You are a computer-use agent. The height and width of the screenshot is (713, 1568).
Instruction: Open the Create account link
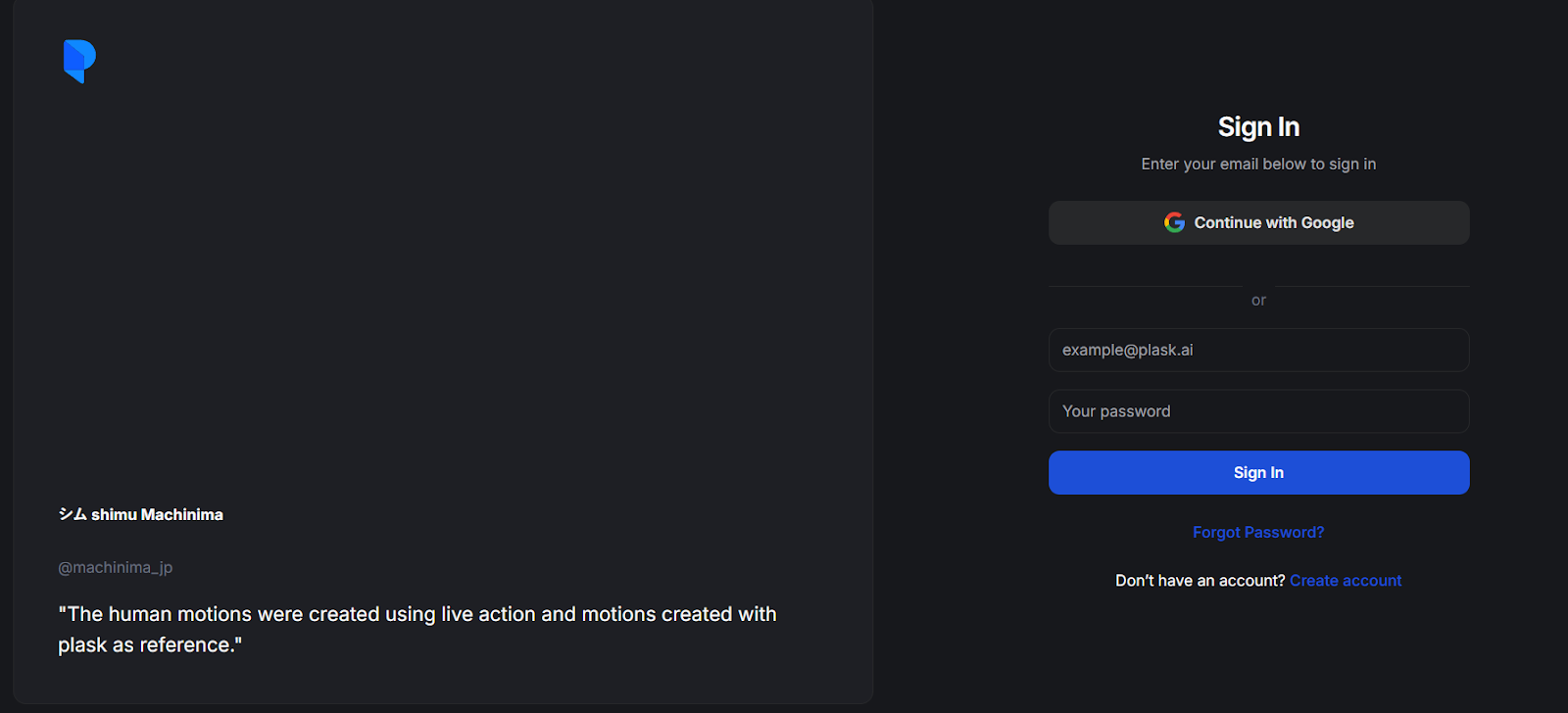pyautogui.click(x=1346, y=581)
